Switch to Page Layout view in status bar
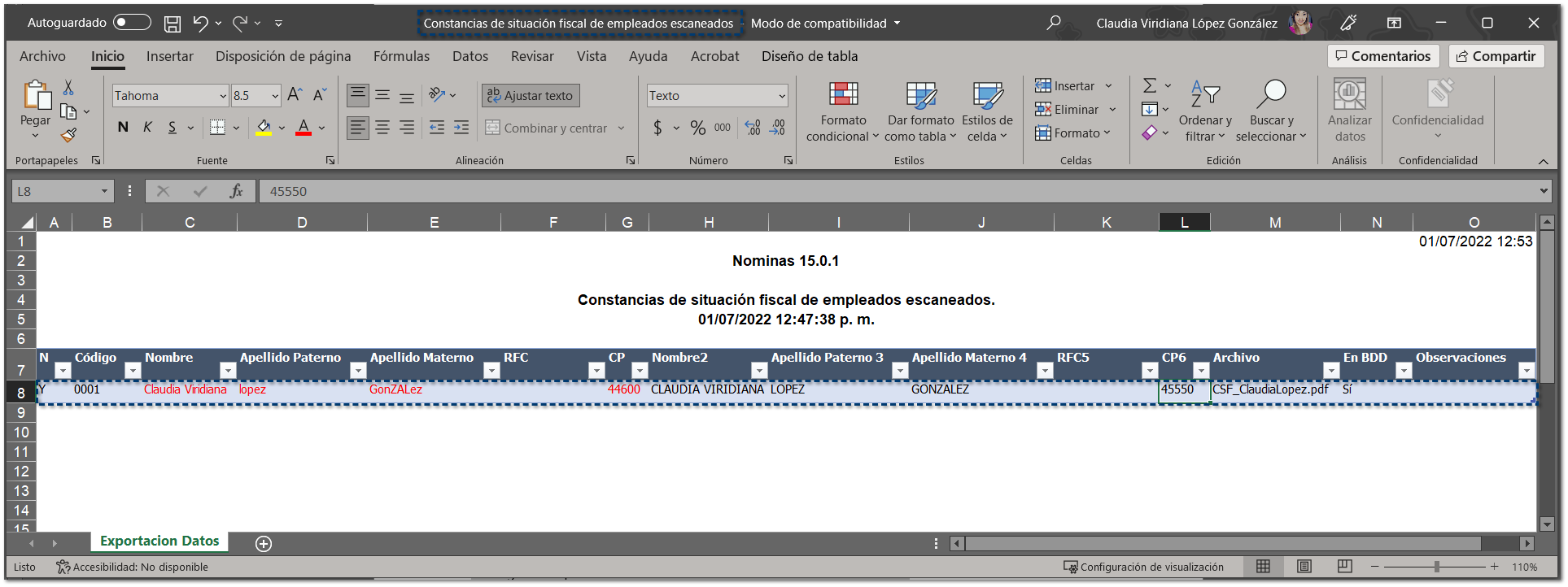The image size is (1568, 587). click(x=1304, y=567)
